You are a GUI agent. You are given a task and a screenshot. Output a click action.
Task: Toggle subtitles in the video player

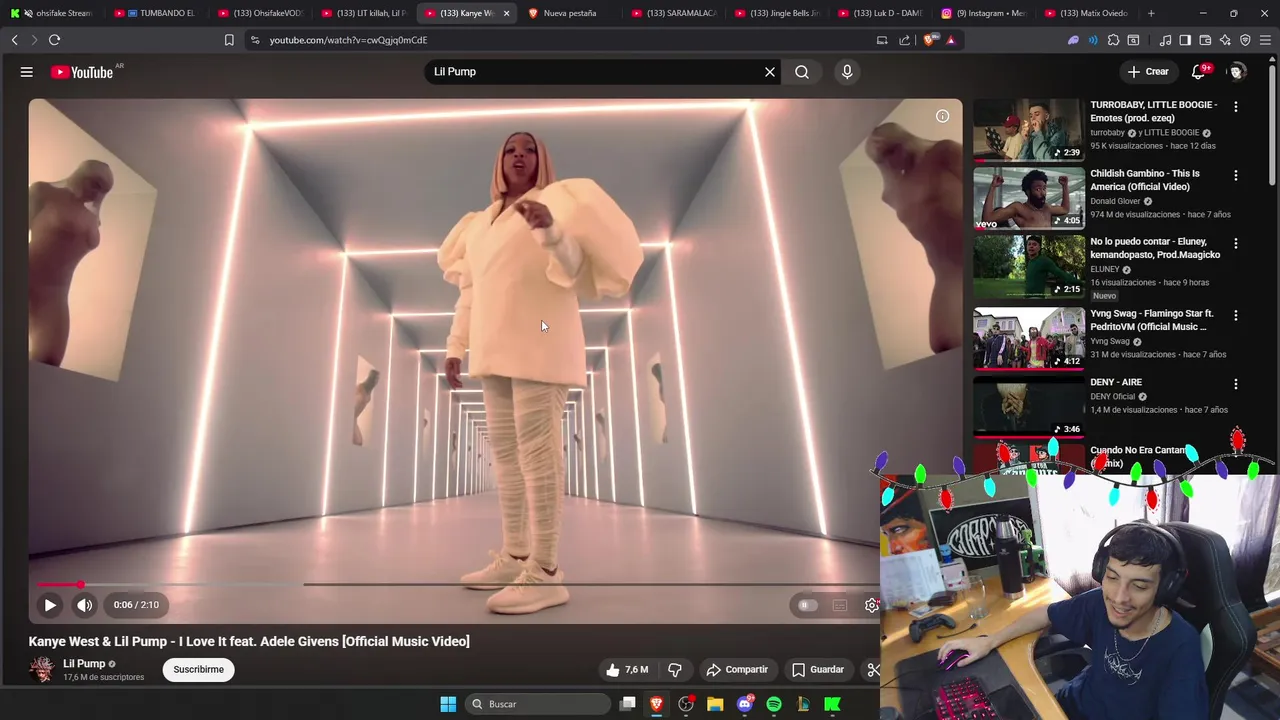(x=840, y=605)
